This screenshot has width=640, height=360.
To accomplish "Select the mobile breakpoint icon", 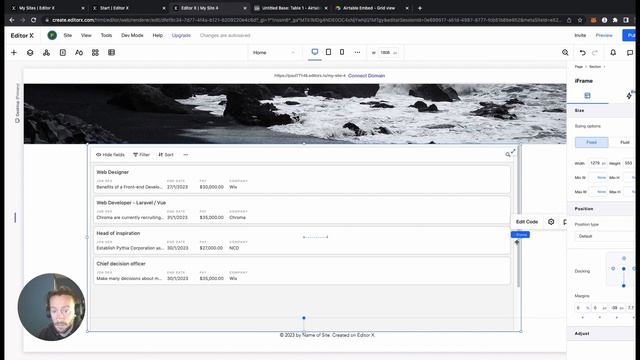I will coord(342,52).
